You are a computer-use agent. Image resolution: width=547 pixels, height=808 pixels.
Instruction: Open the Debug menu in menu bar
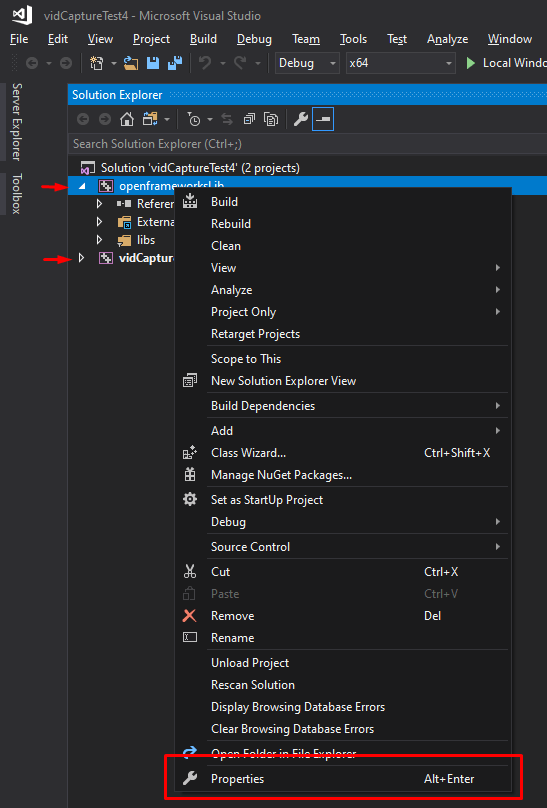(x=254, y=39)
